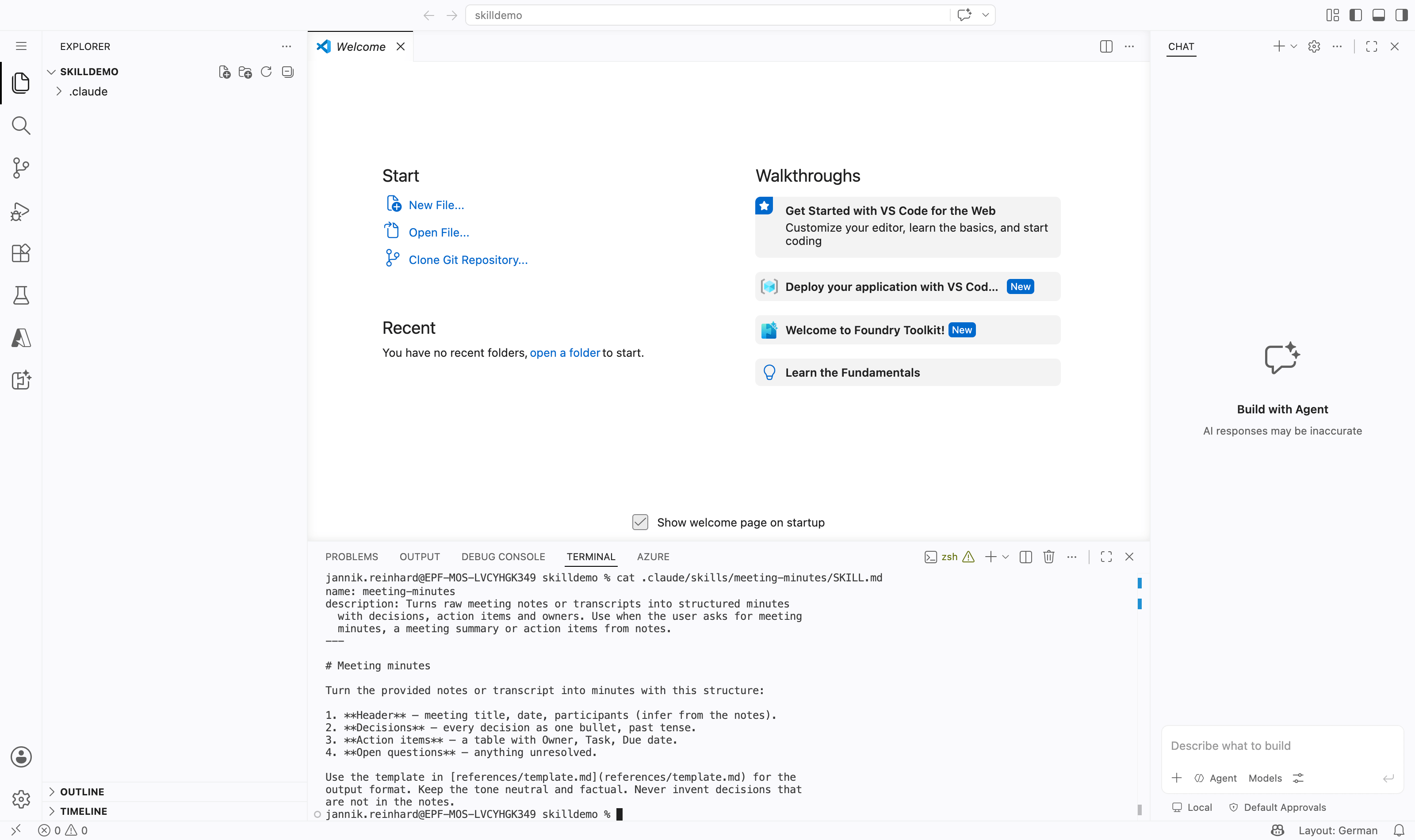The height and width of the screenshot is (840, 1415).
Task: Focus the Describe what to build input
Action: click(x=1282, y=746)
